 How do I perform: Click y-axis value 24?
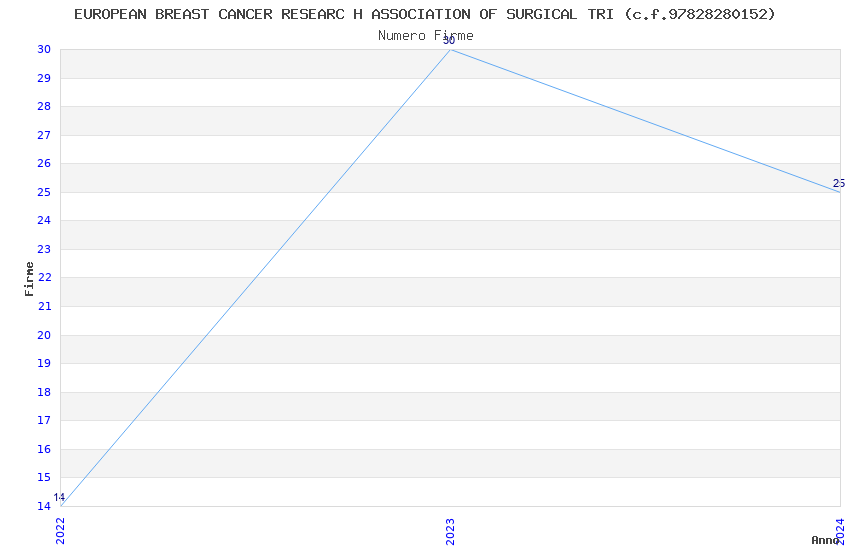[44, 220]
